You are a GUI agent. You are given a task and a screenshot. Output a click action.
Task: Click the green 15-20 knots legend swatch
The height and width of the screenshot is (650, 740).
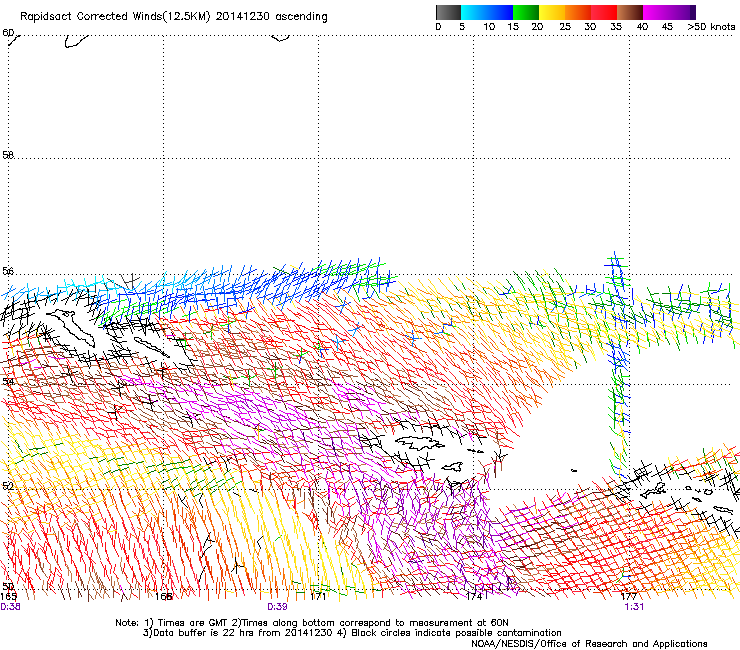point(526,12)
